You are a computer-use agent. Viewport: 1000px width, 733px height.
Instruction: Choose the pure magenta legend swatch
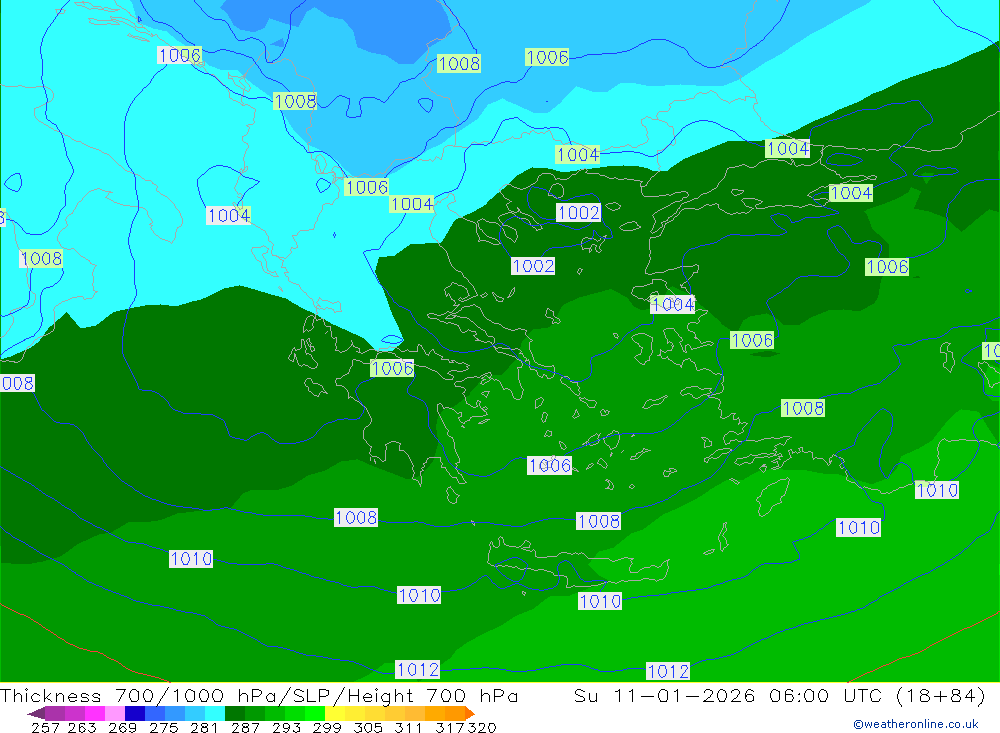[x=94, y=713]
